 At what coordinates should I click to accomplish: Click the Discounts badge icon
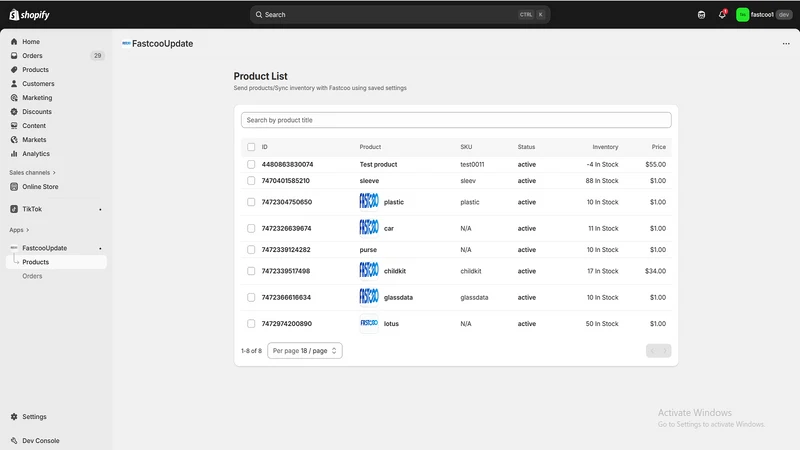click(x=14, y=111)
